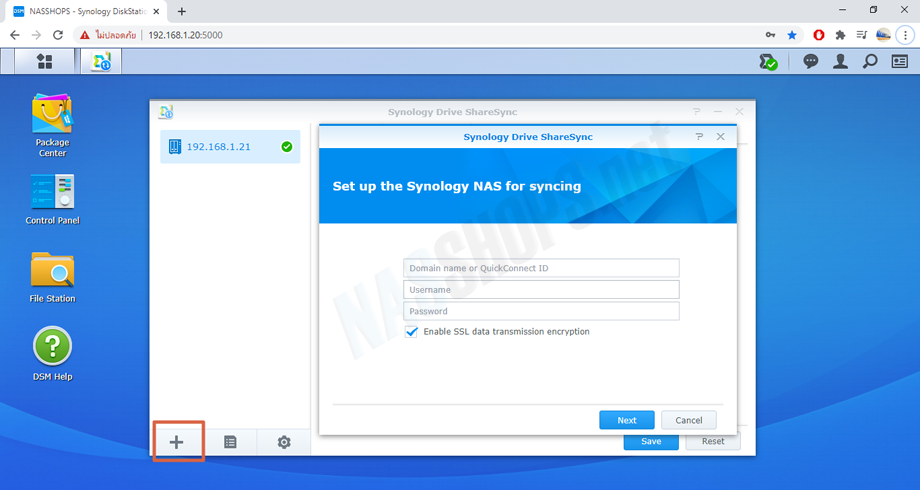Open a new browser tab
This screenshot has width=920, height=490.
[182, 11]
